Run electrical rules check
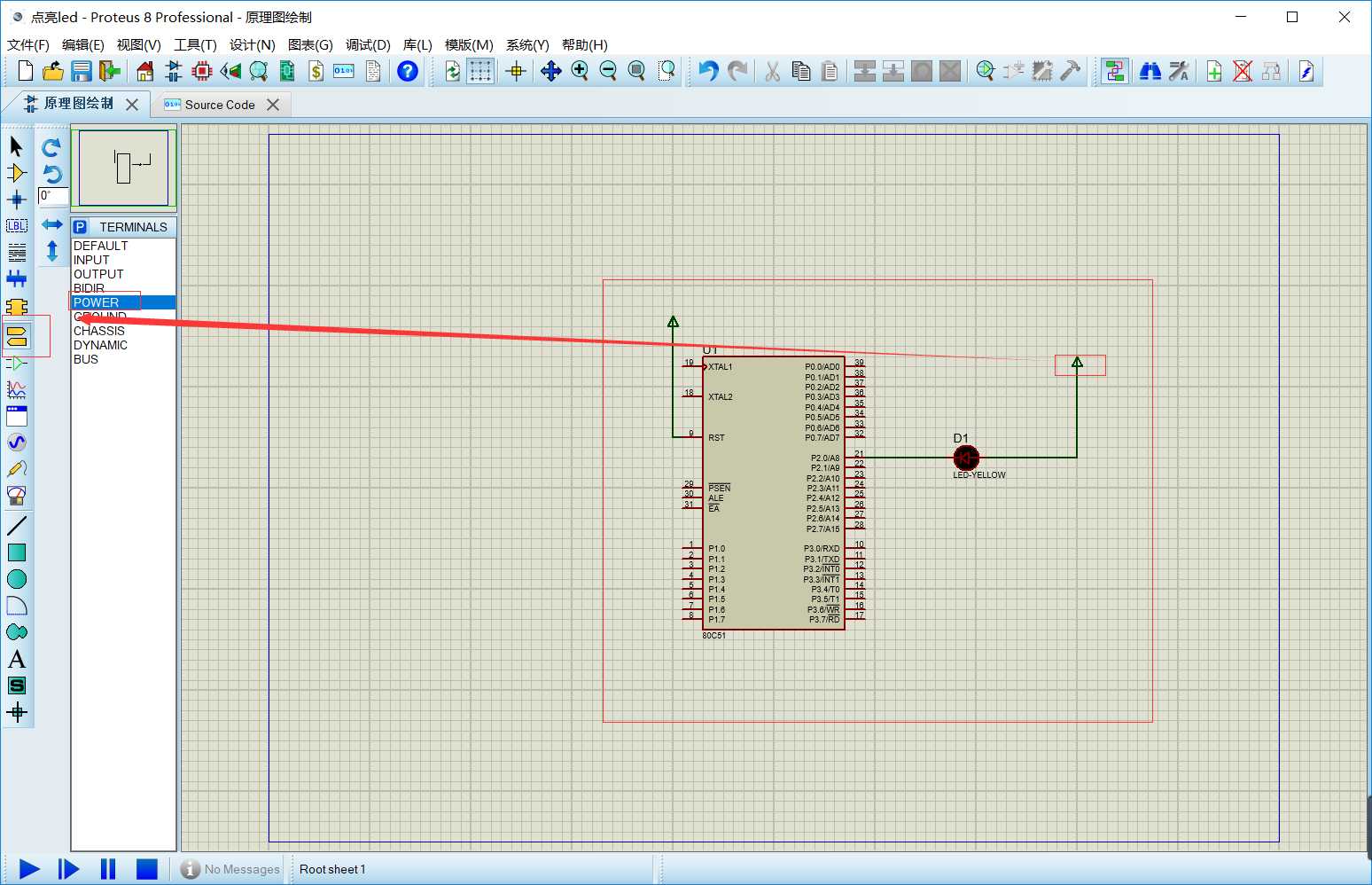Screen dimensions: 1372x885 pyautogui.click(x=1306, y=71)
